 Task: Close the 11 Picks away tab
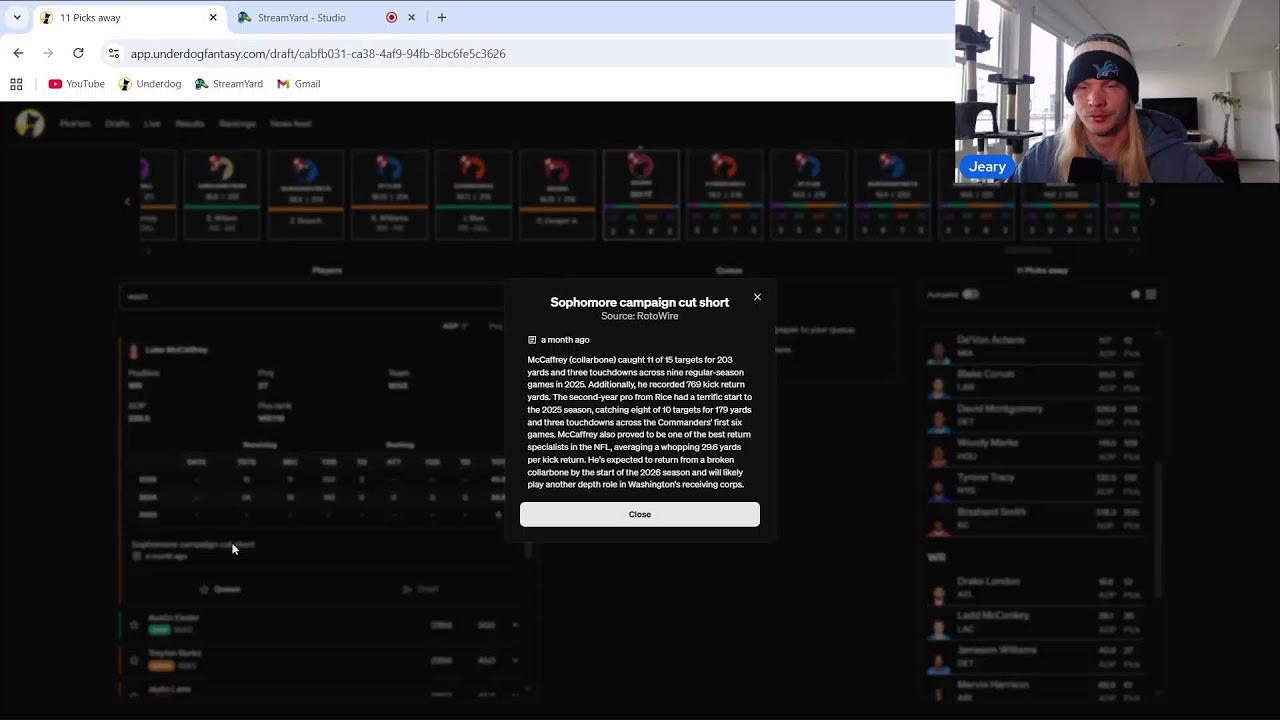coord(213,17)
